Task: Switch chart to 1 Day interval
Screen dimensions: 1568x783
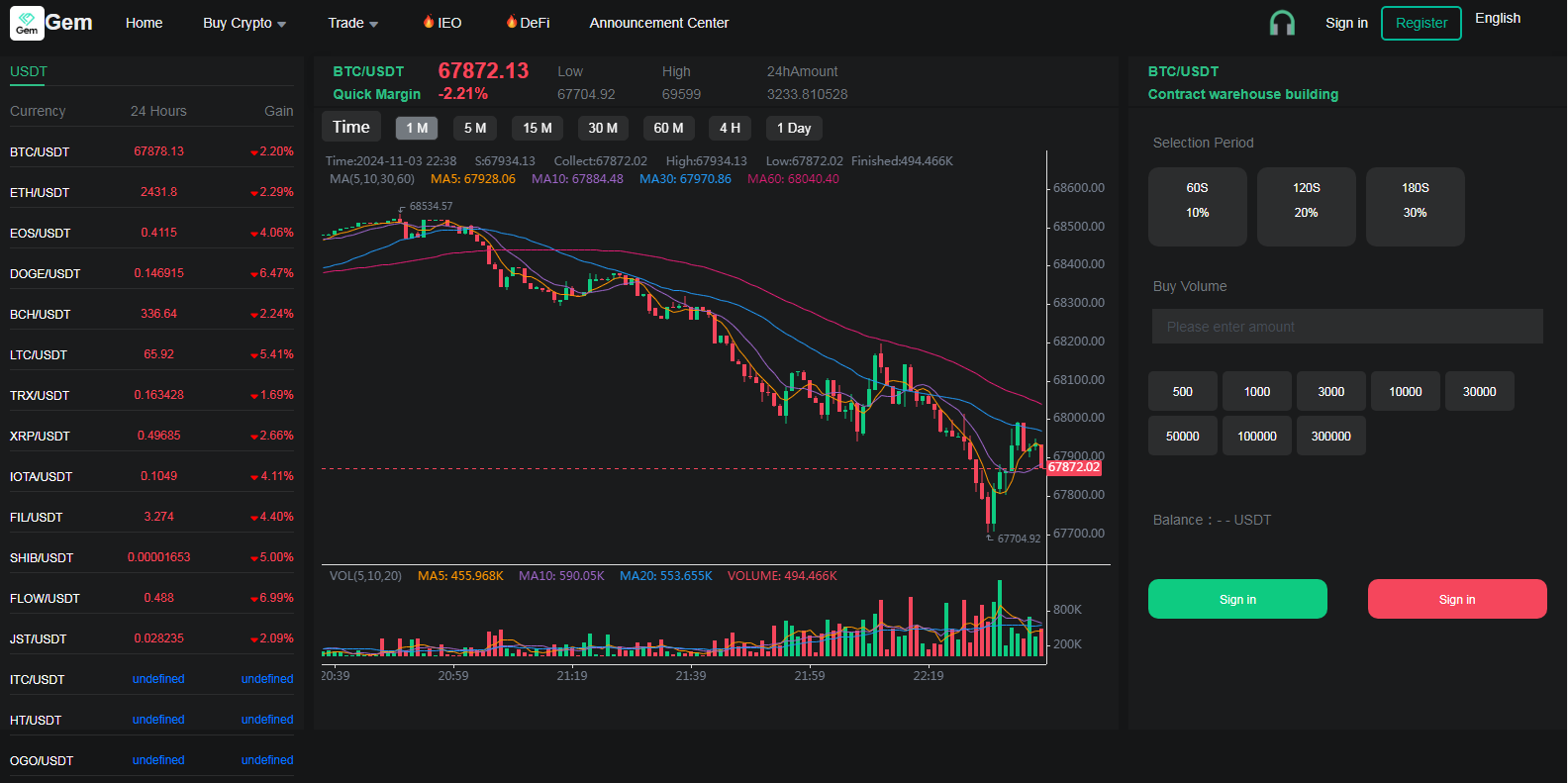Action: pos(793,128)
